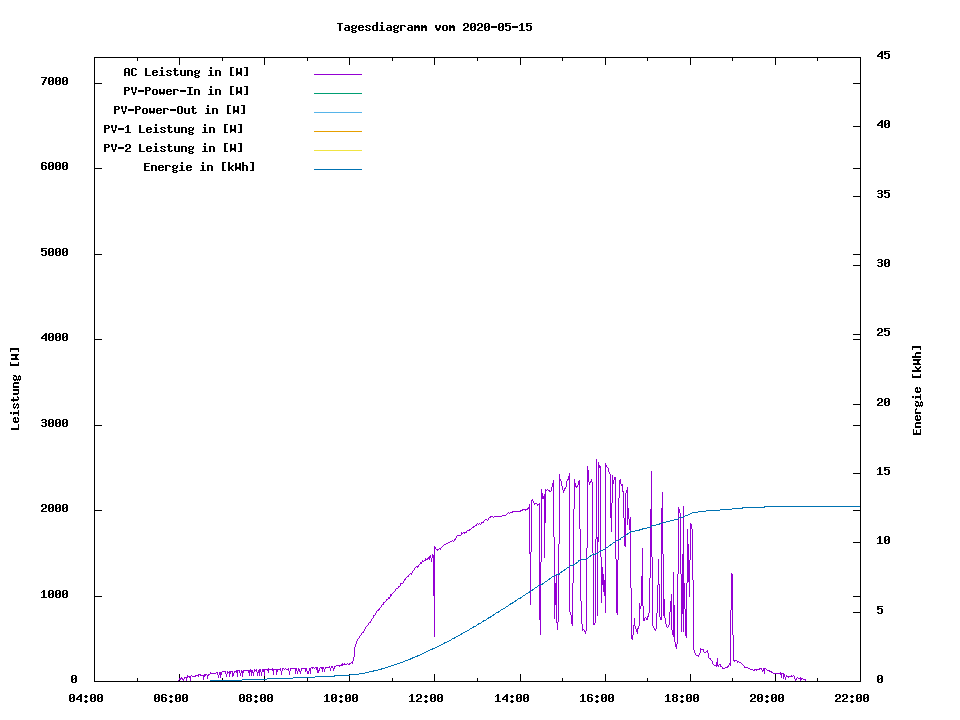Click the 45 tick label on right axis
The height and width of the screenshot is (720, 960).
[883, 55]
